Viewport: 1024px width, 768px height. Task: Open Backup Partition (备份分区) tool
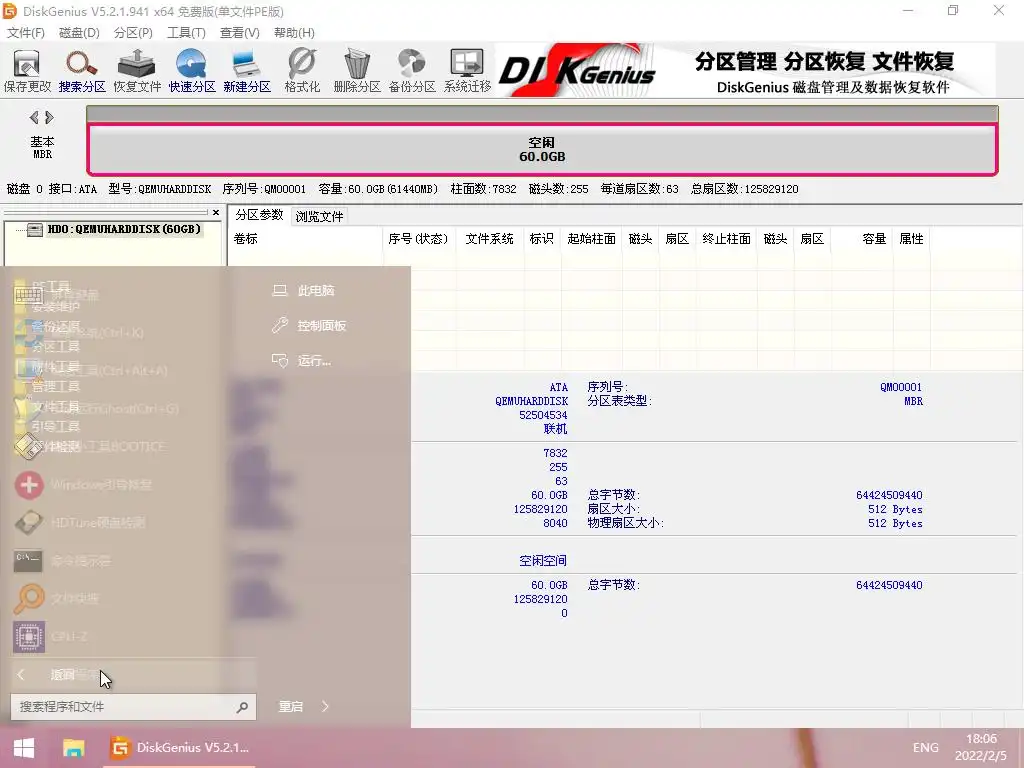click(412, 71)
